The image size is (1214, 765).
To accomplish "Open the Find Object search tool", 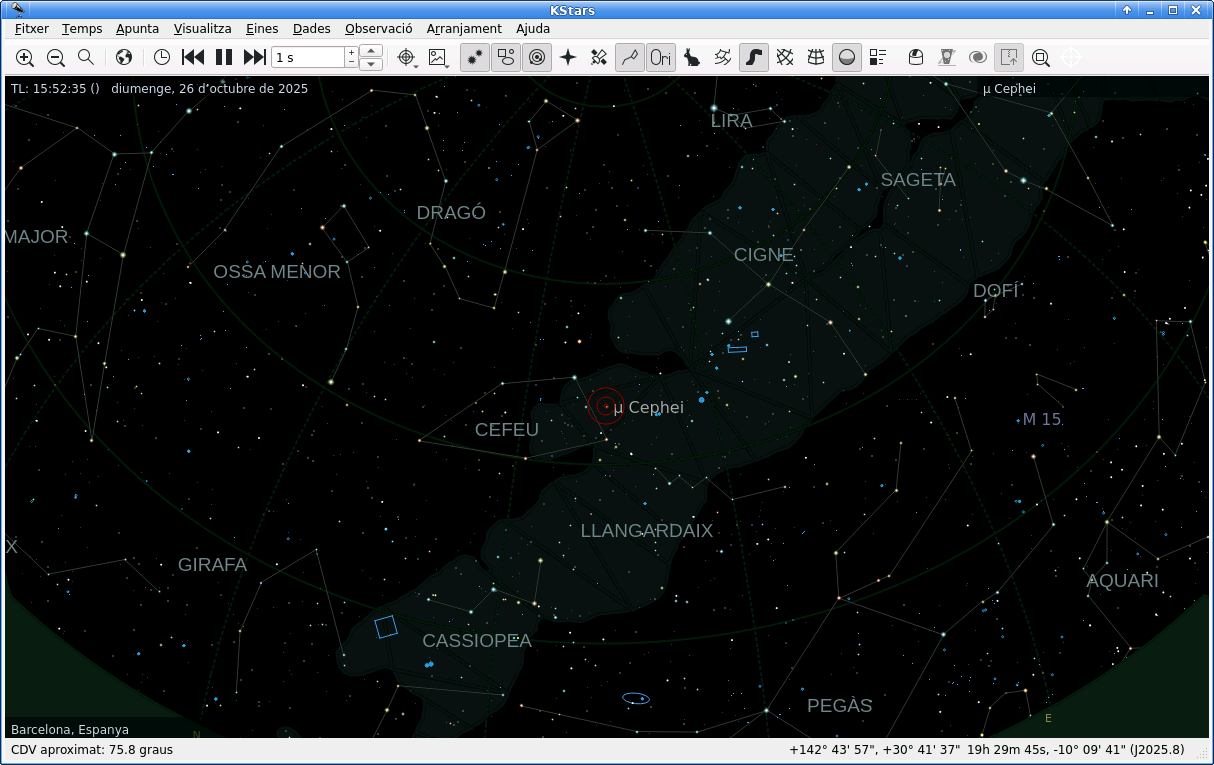I will (86, 57).
